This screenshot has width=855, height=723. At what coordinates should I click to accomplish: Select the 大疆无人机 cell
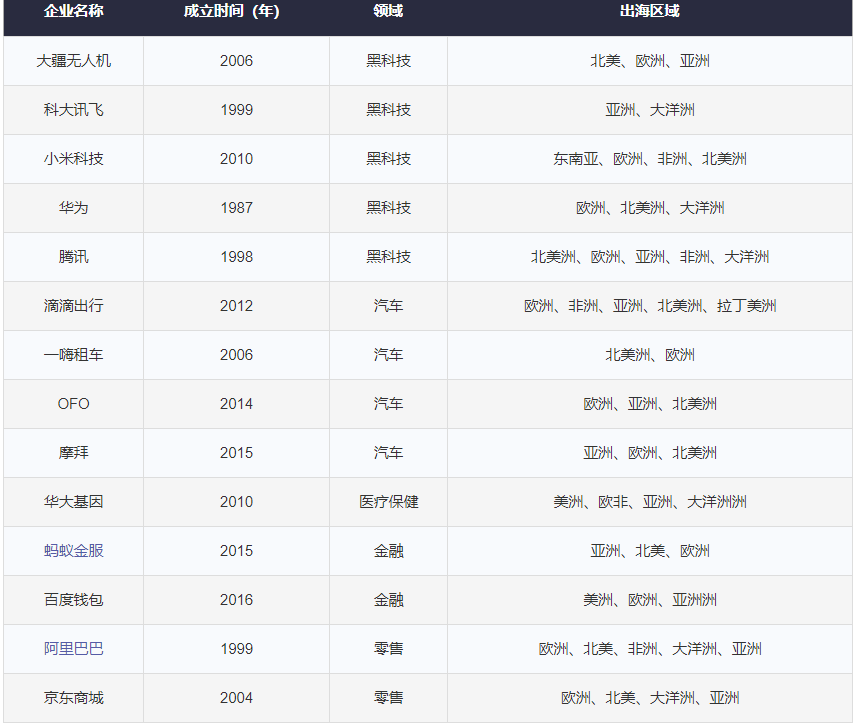(74, 61)
